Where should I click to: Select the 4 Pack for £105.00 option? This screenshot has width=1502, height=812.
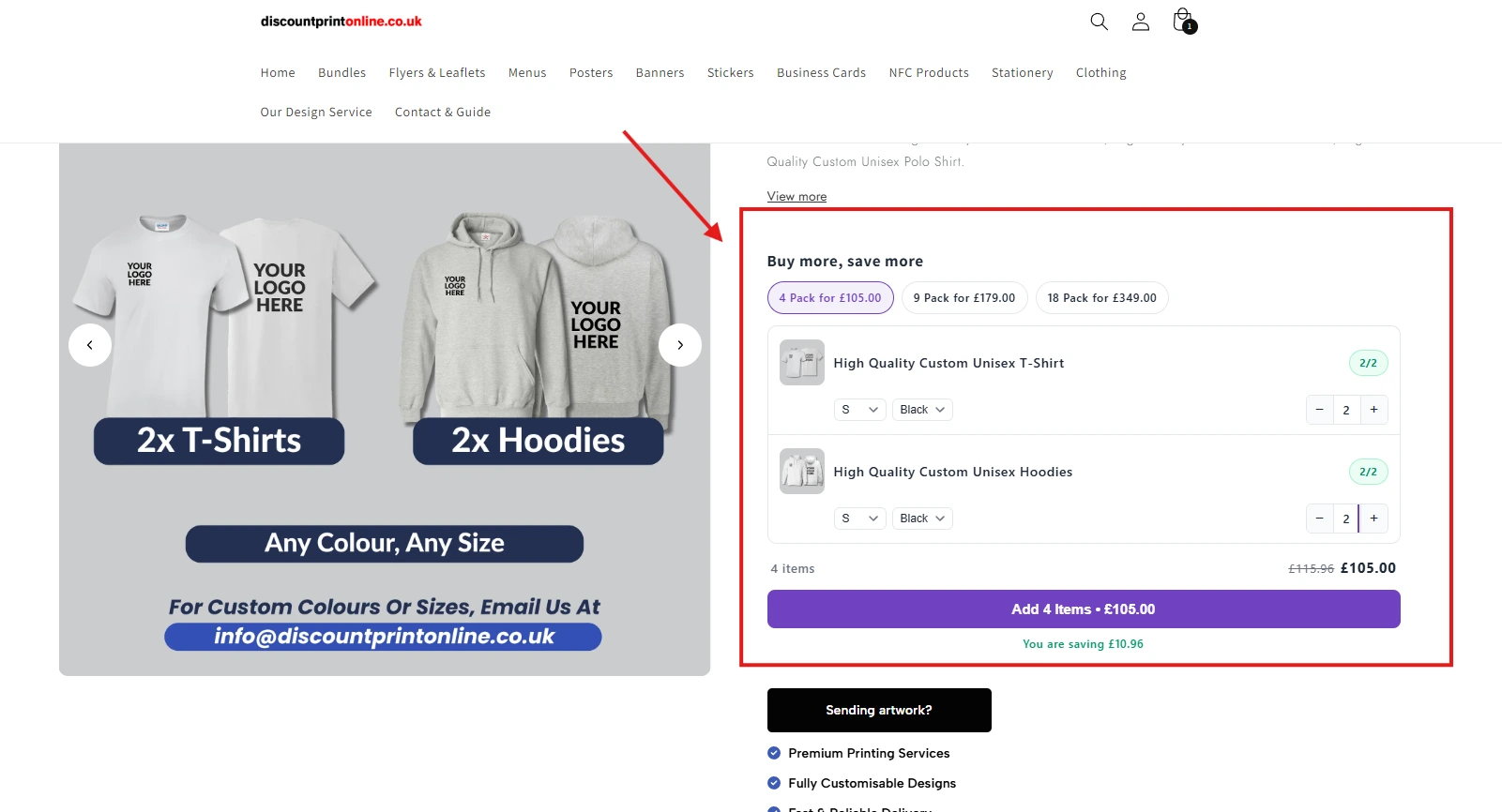tap(829, 297)
